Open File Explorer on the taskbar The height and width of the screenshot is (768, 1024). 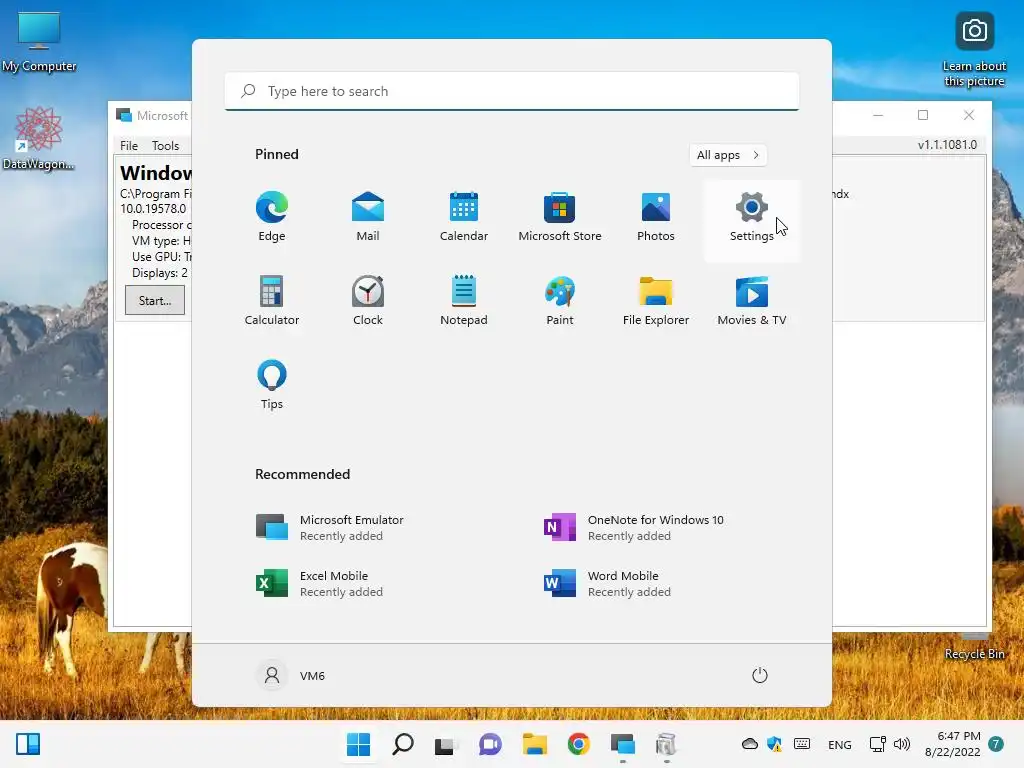pos(534,744)
